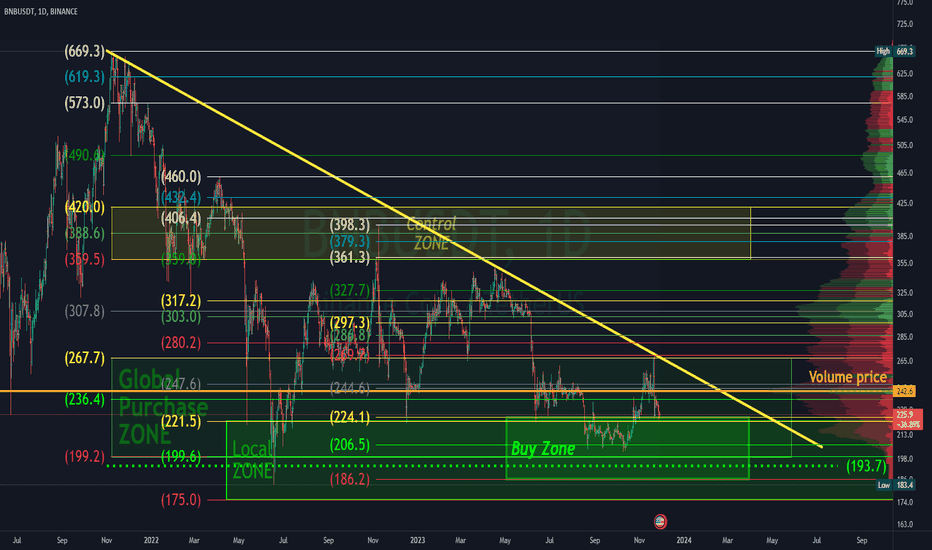This screenshot has width=932, height=550.
Task: Click the (379.3) blue level label
Action: coord(350,241)
